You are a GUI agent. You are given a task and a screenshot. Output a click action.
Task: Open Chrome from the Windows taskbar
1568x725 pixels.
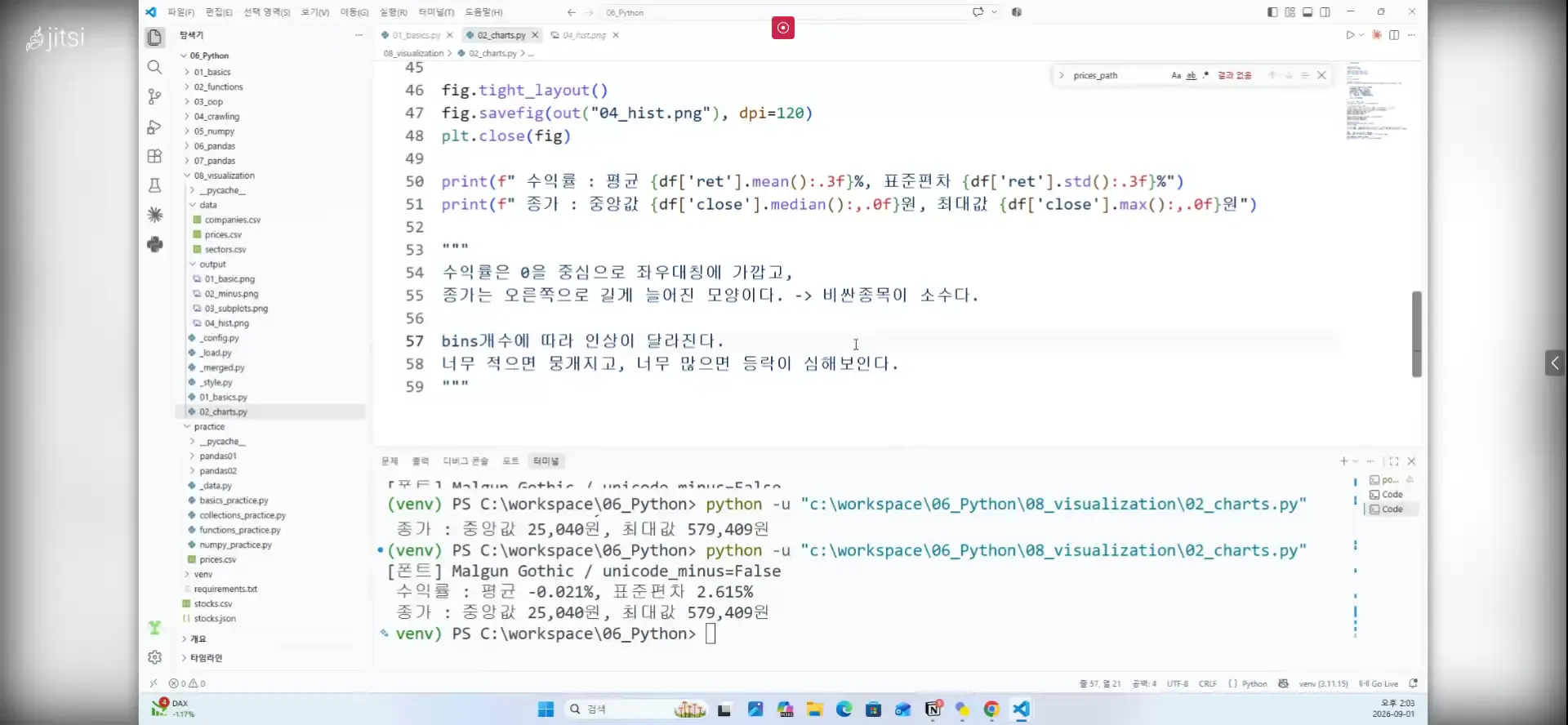991,709
